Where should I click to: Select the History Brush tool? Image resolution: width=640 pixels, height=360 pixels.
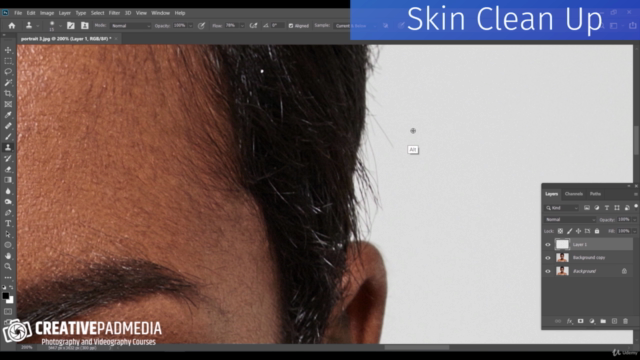8,158
